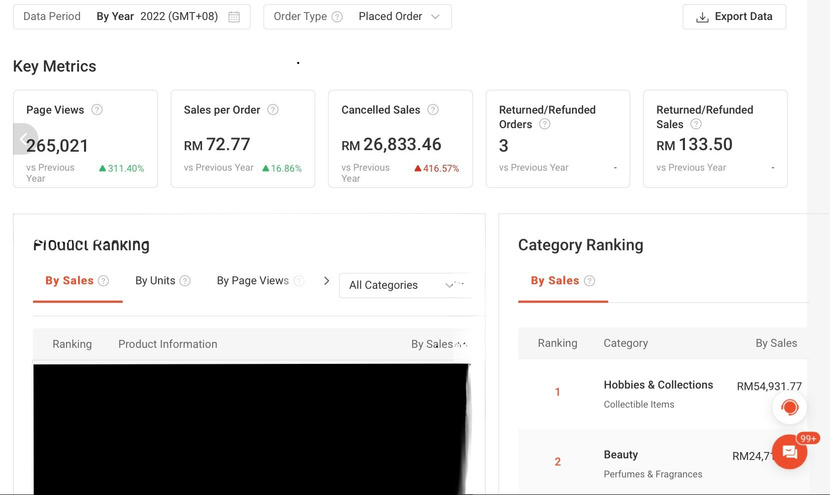Select the Hobbies & Collections category row
Screen dimensions: 830x495
coord(658,393)
